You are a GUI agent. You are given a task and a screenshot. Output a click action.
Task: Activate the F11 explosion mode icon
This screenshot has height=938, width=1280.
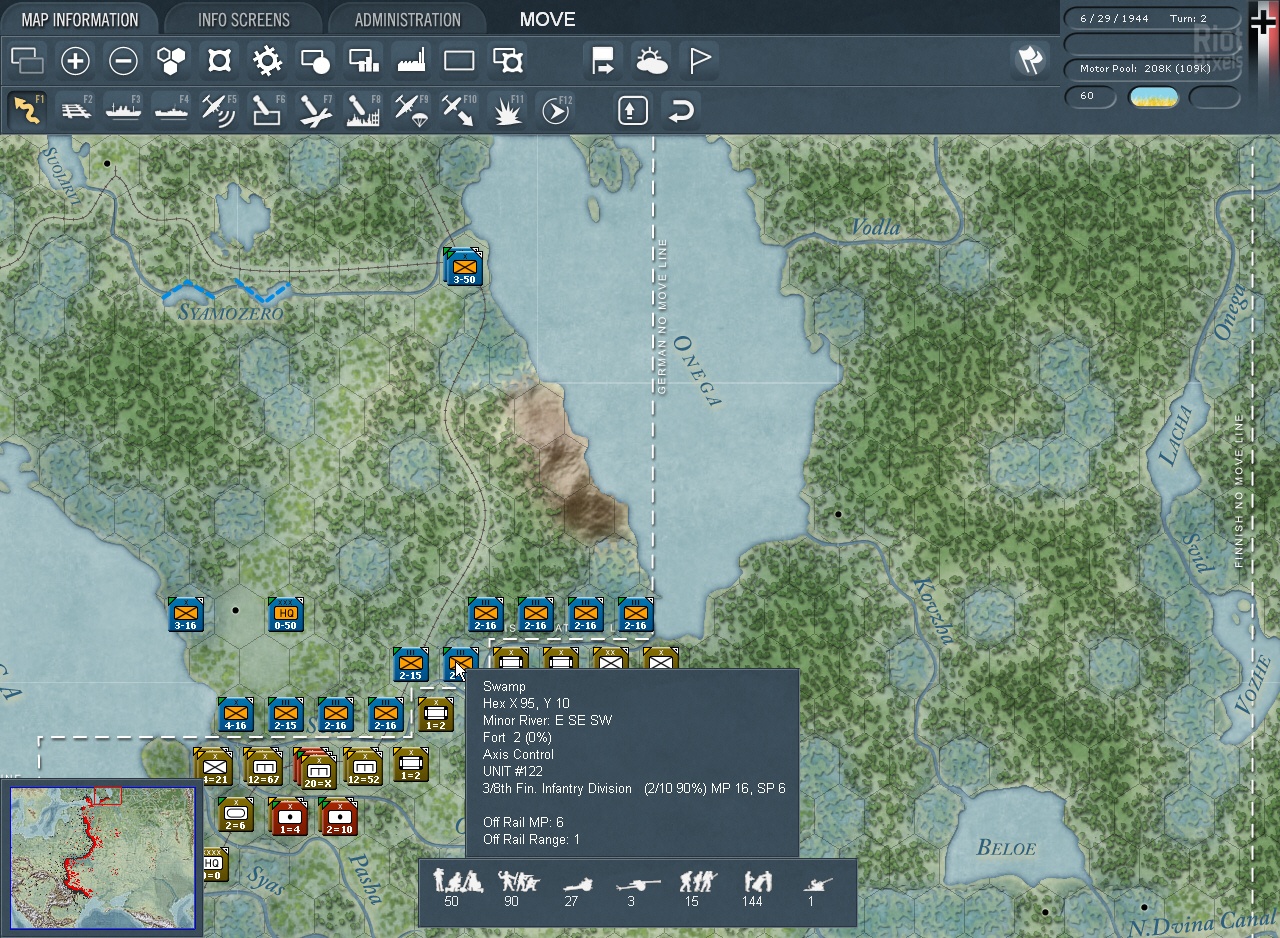(x=508, y=110)
